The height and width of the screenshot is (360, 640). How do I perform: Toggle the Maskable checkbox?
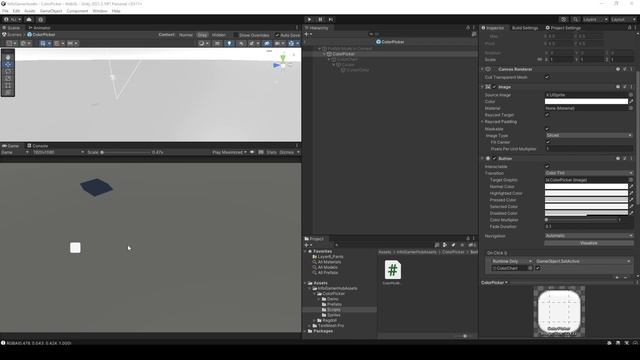547,129
